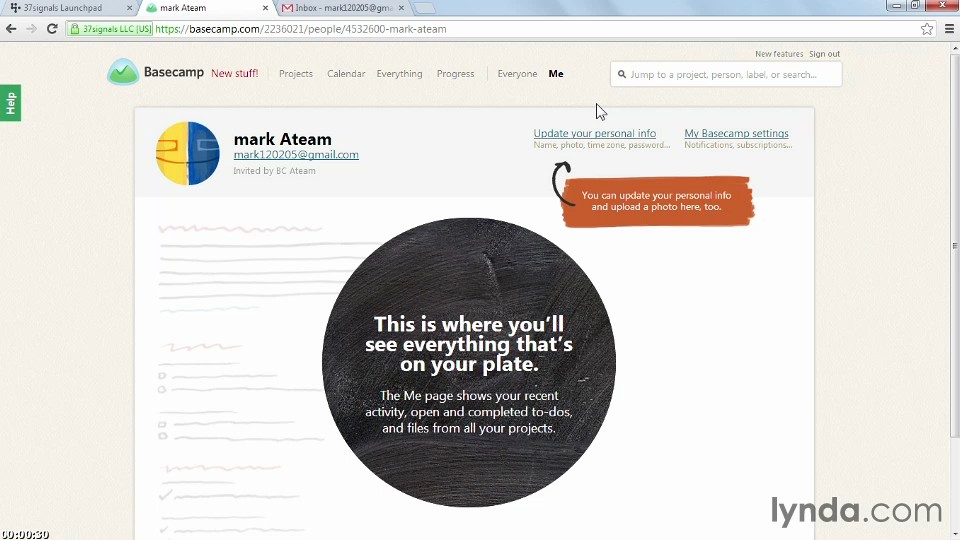Click the scrollbar up arrow
This screenshot has width=960, height=540.
click(955, 48)
